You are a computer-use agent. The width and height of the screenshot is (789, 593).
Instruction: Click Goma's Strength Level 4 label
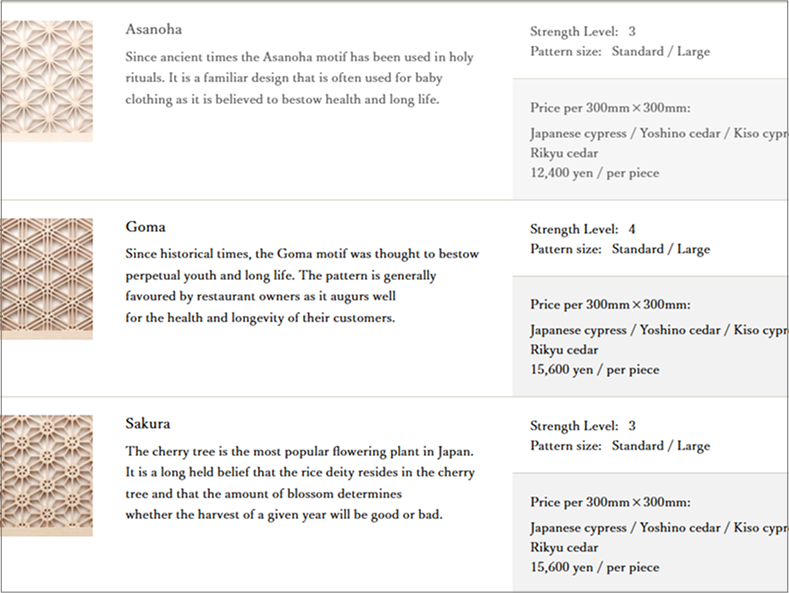pyautogui.click(x=583, y=229)
